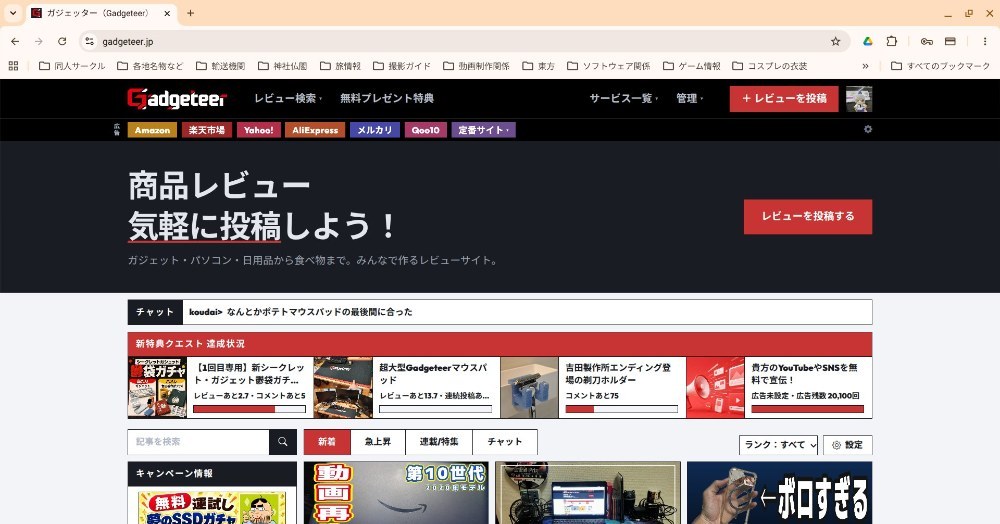
Task: Open the 同人サークル bookmark folder
Action: (x=72, y=66)
